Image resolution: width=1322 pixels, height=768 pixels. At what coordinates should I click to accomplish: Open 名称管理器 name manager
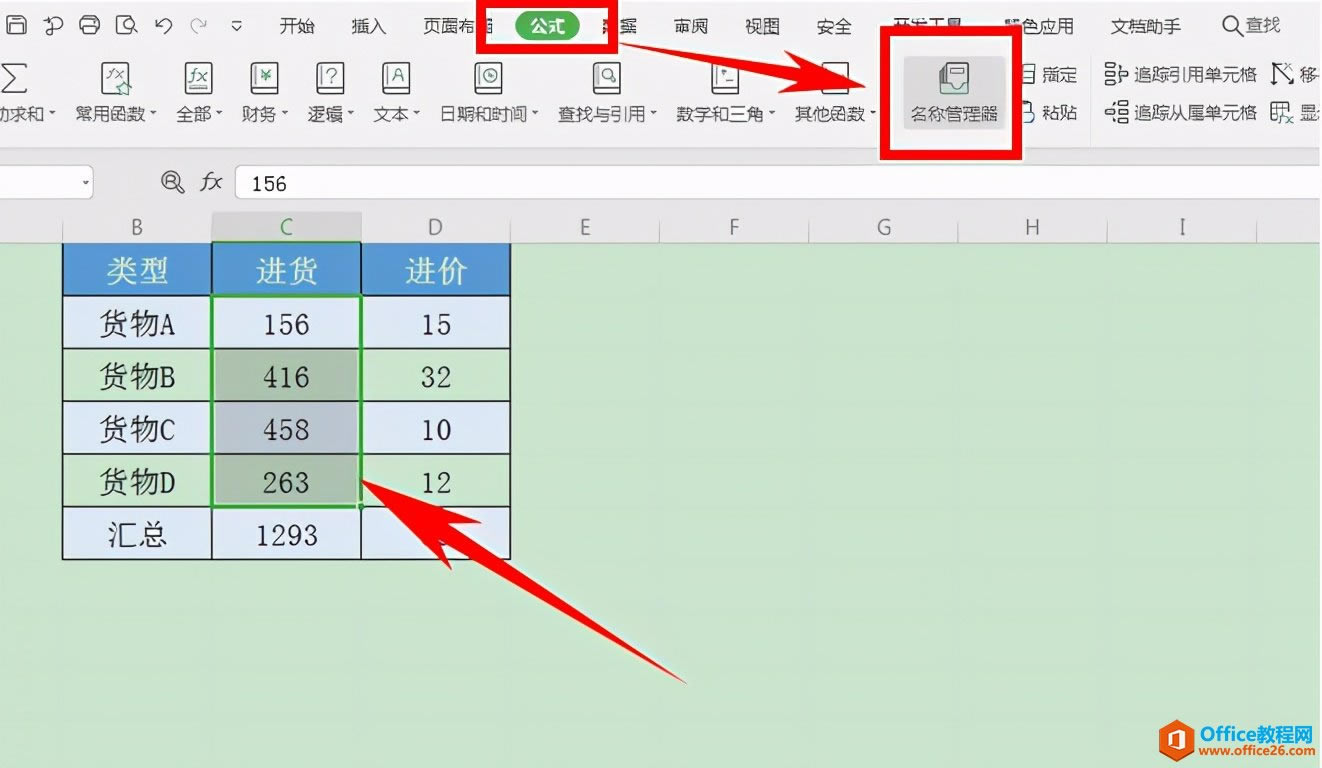954,92
